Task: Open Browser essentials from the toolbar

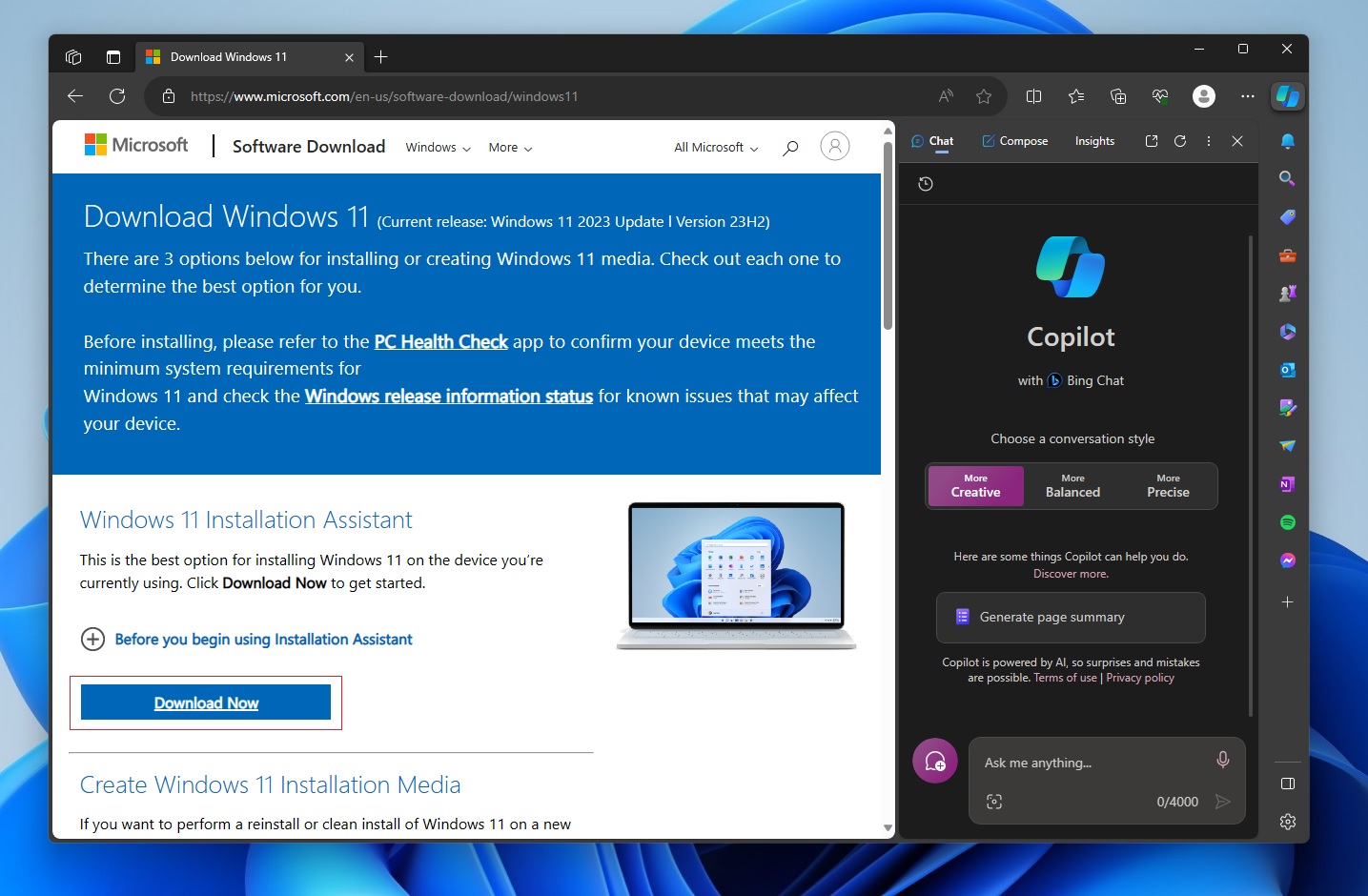Action: pyautogui.click(x=1160, y=96)
